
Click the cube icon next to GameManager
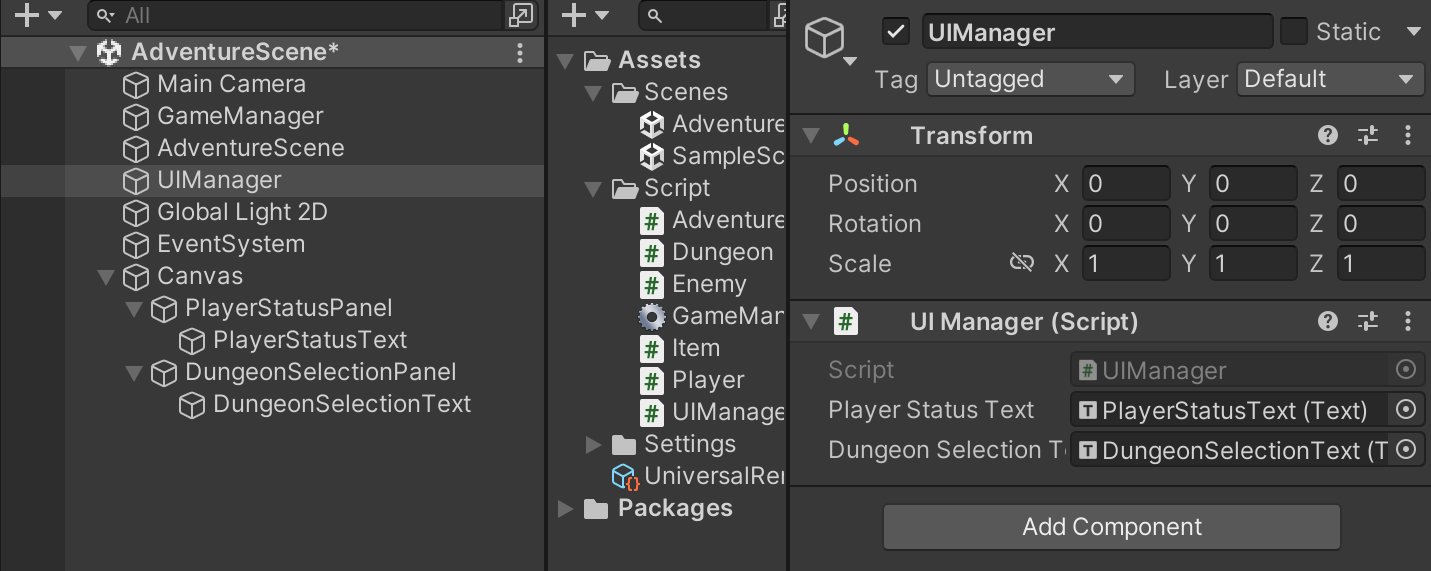point(136,117)
